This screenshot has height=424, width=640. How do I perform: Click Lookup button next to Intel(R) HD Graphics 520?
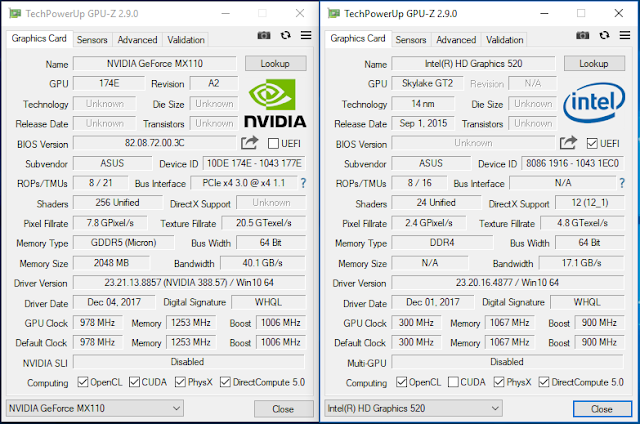pos(594,64)
